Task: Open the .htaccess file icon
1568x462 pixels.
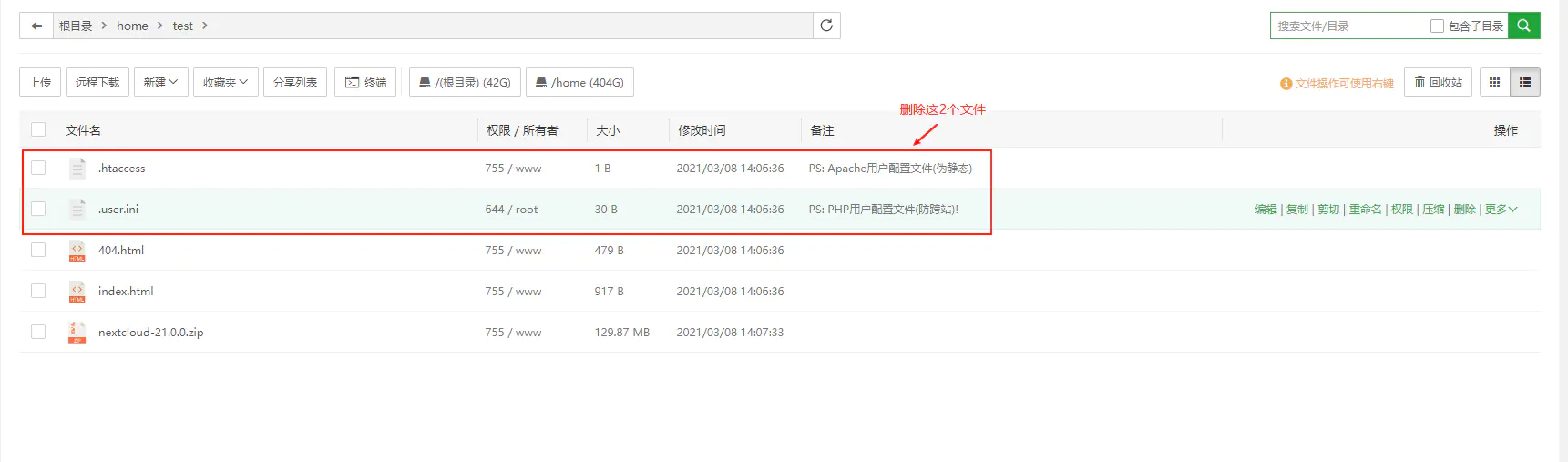Action: coord(77,168)
